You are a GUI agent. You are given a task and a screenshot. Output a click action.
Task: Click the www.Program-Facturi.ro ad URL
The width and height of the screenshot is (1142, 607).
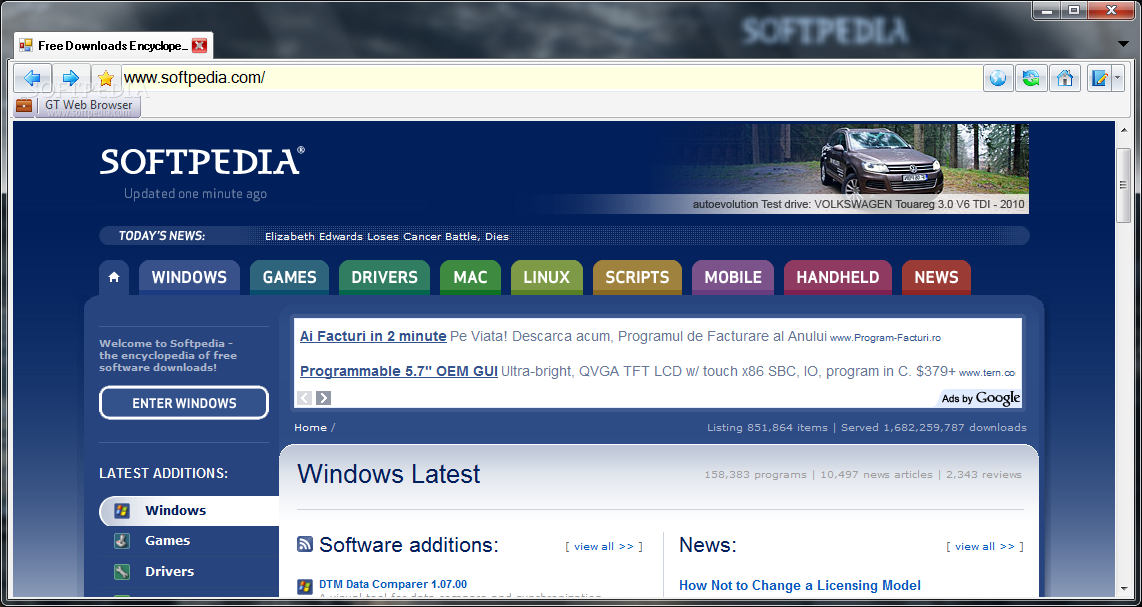886,338
